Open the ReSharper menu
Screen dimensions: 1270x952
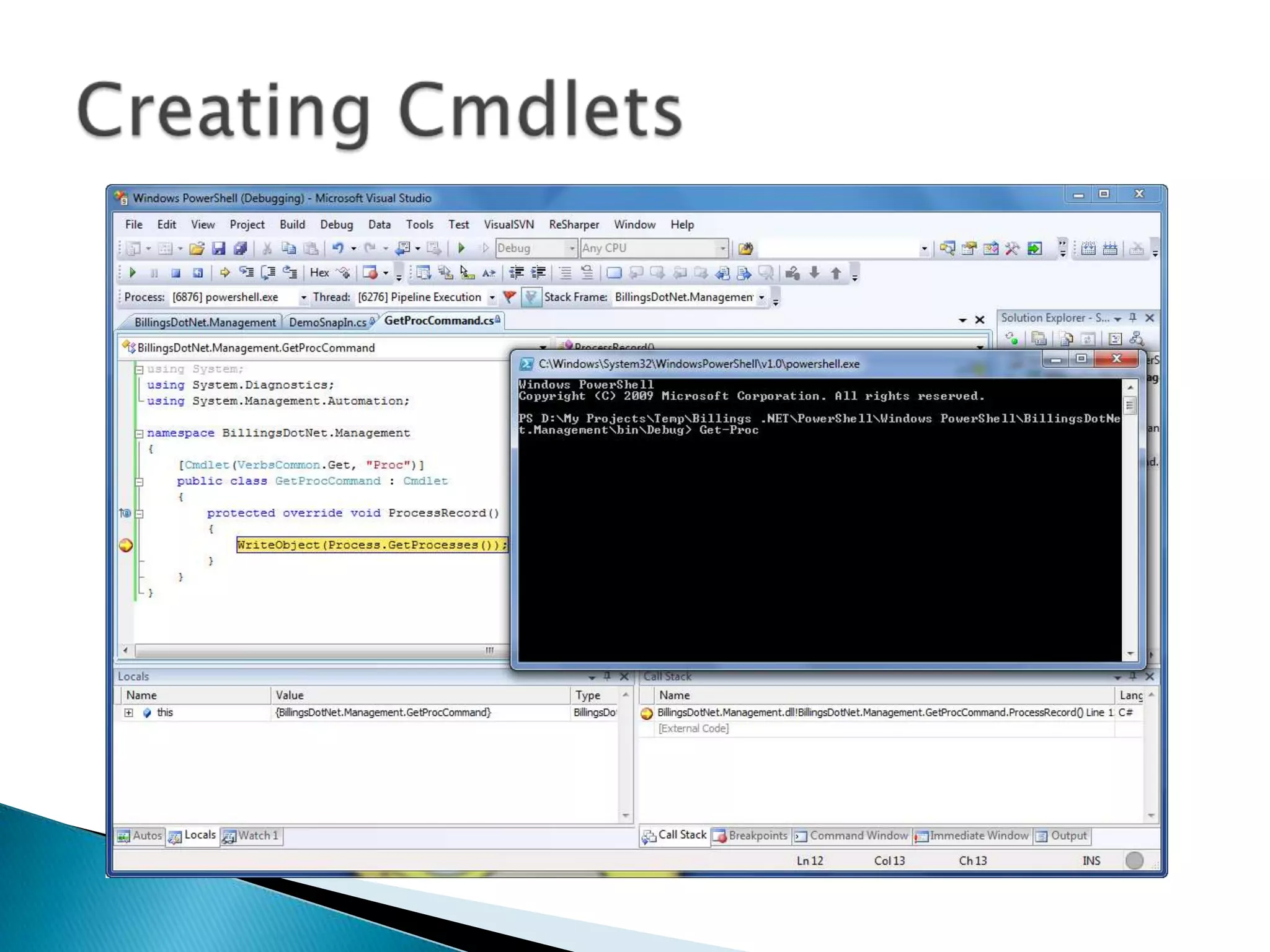574,224
